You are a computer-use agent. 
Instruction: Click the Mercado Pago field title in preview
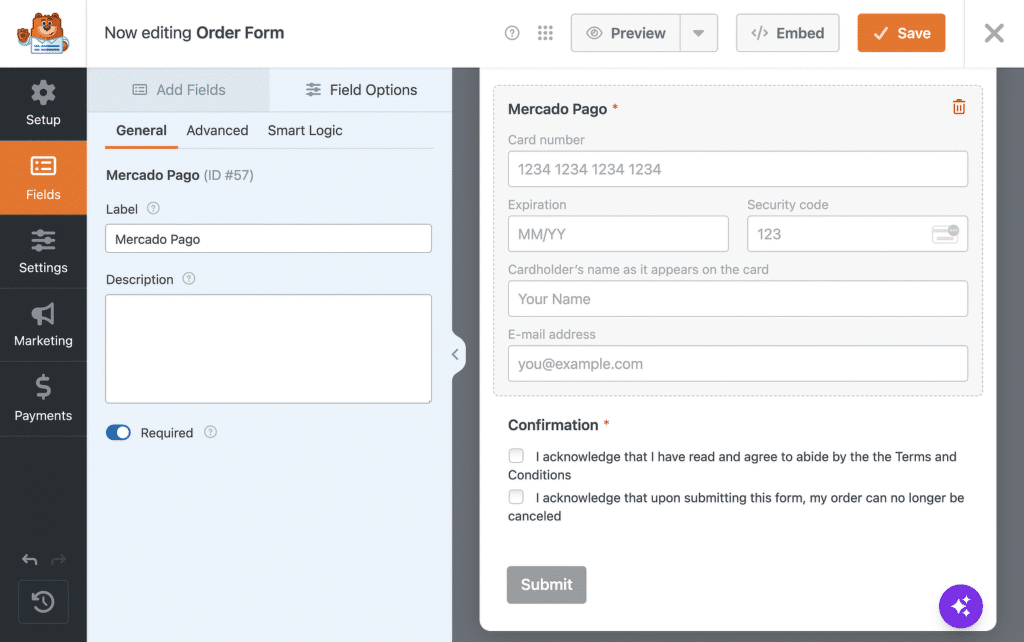pyautogui.click(x=558, y=109)
